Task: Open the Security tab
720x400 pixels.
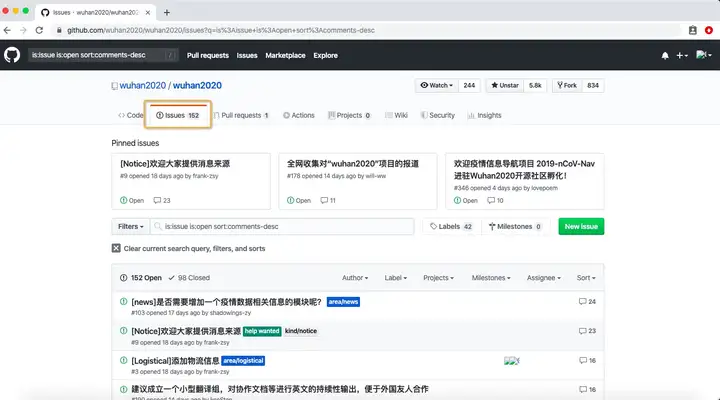Action: pyautogui.click(x=438, y=115)
